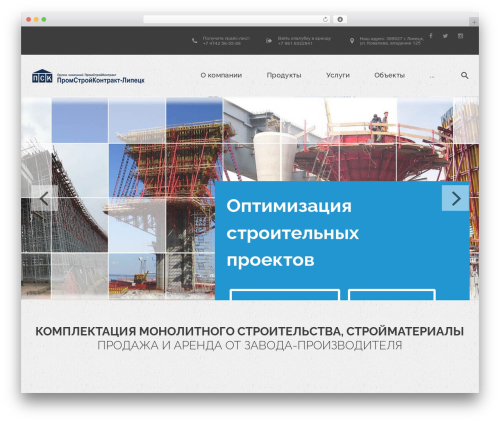The height and width of the screenshot is (423, 500).
Task: Click the ПСК company logo
Action: tap(42, 76)
